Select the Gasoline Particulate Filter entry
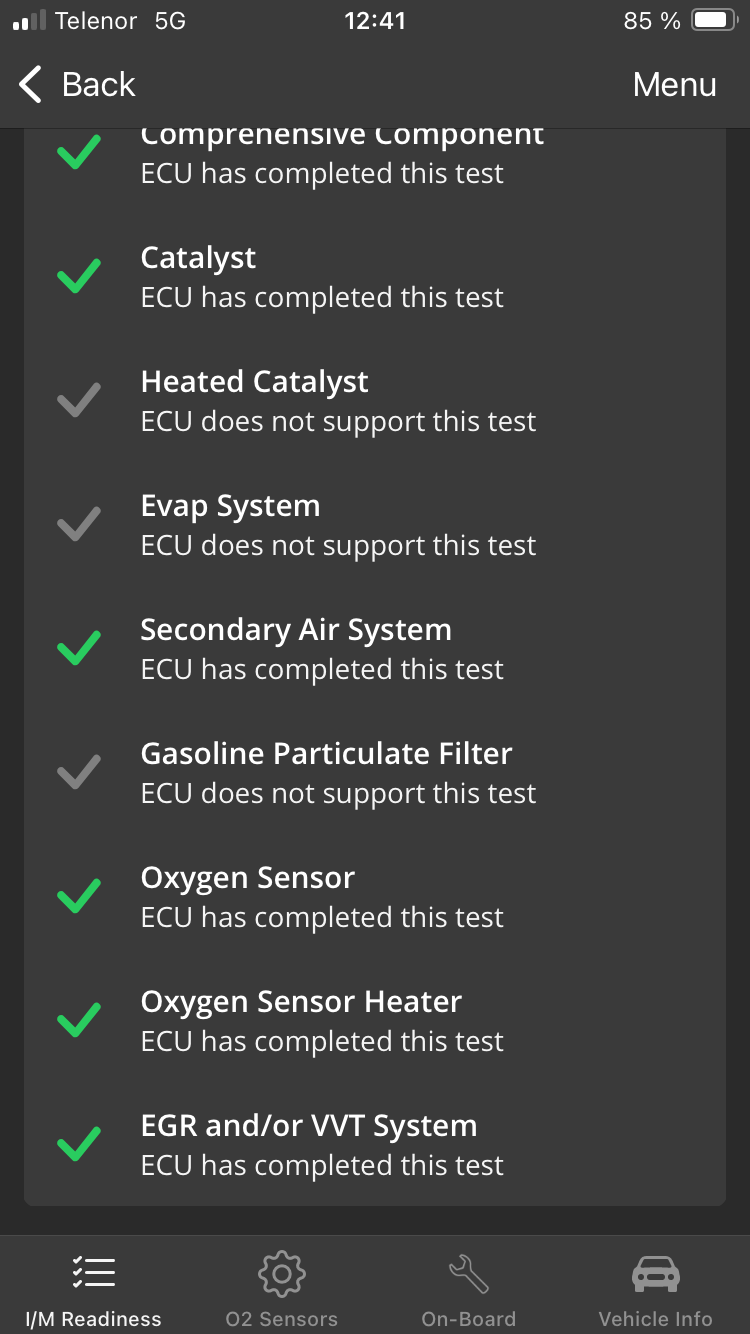The image size is (750, 1334). (x=374, y=772)
